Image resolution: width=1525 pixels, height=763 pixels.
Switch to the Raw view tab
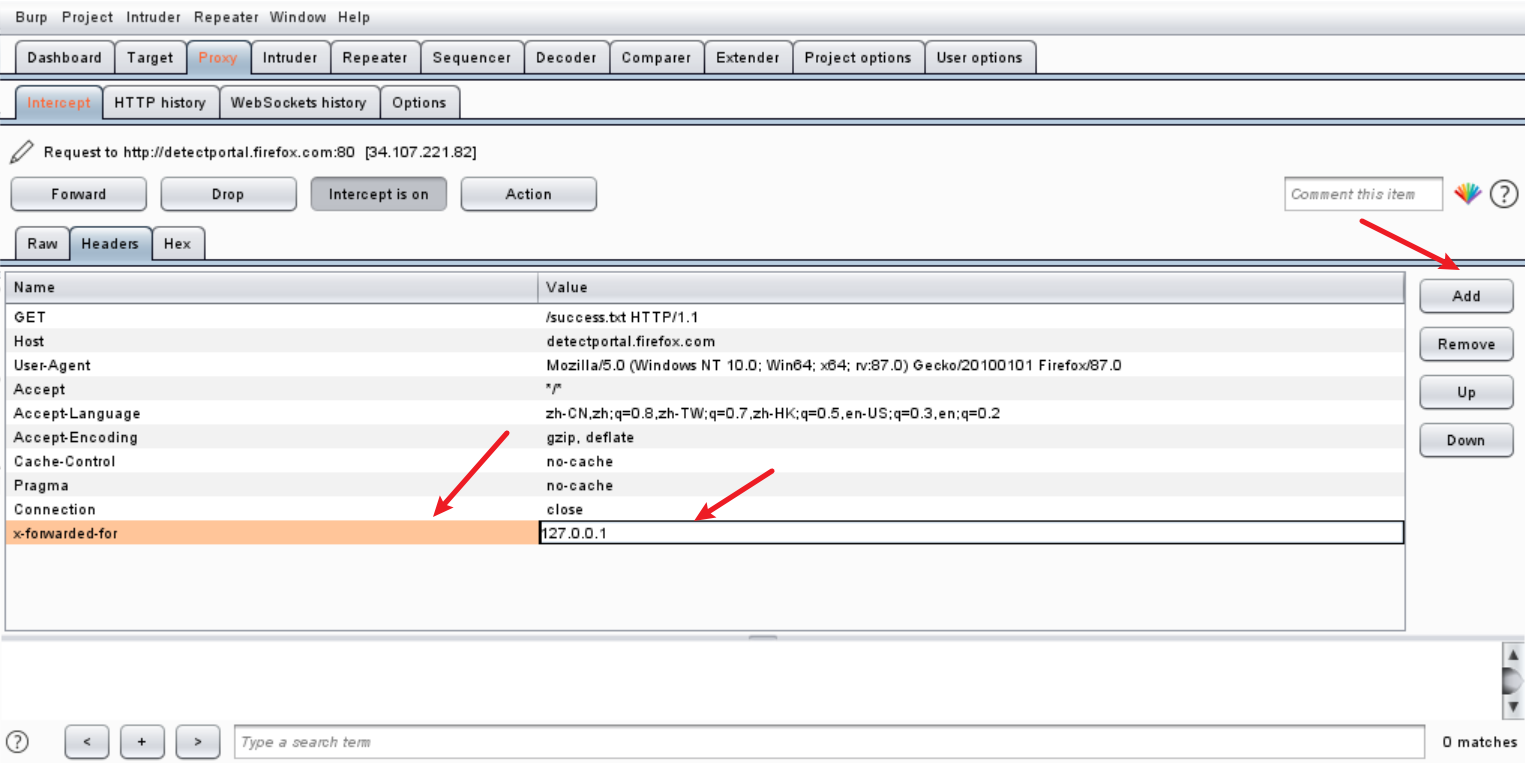pyautogui.click(x=43, y=243)
